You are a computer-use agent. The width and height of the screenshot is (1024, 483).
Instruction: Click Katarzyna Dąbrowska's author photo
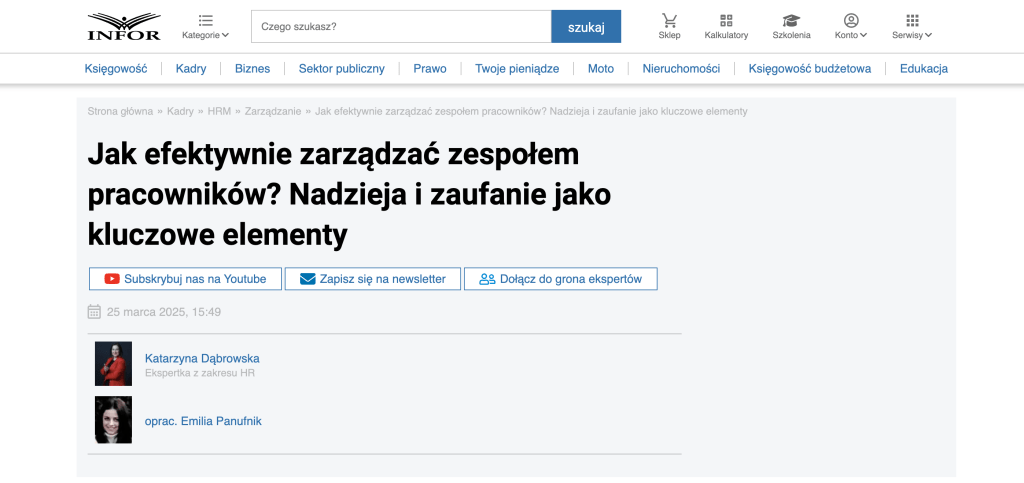[113, 364]
